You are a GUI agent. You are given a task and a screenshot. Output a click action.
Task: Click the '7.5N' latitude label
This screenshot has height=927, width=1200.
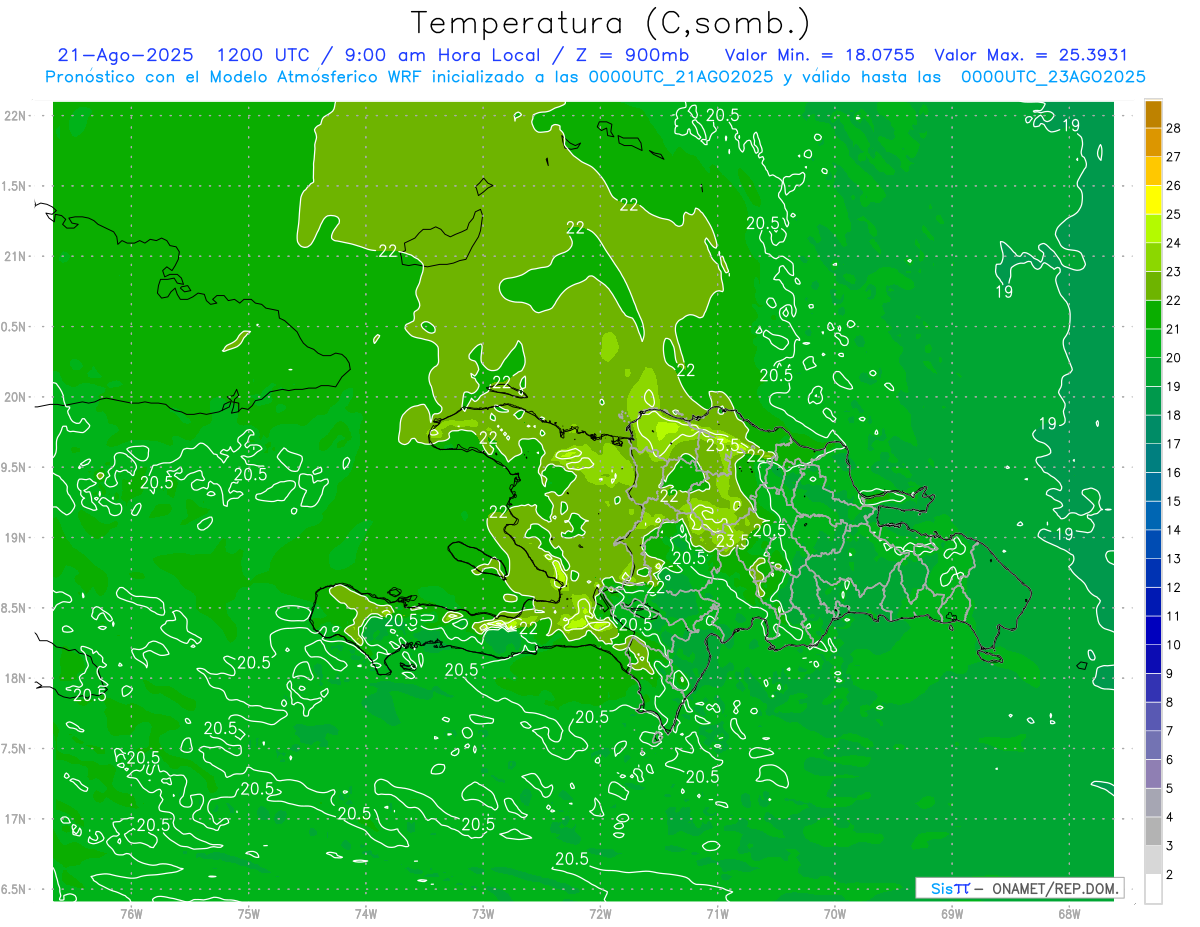point(15,749)
